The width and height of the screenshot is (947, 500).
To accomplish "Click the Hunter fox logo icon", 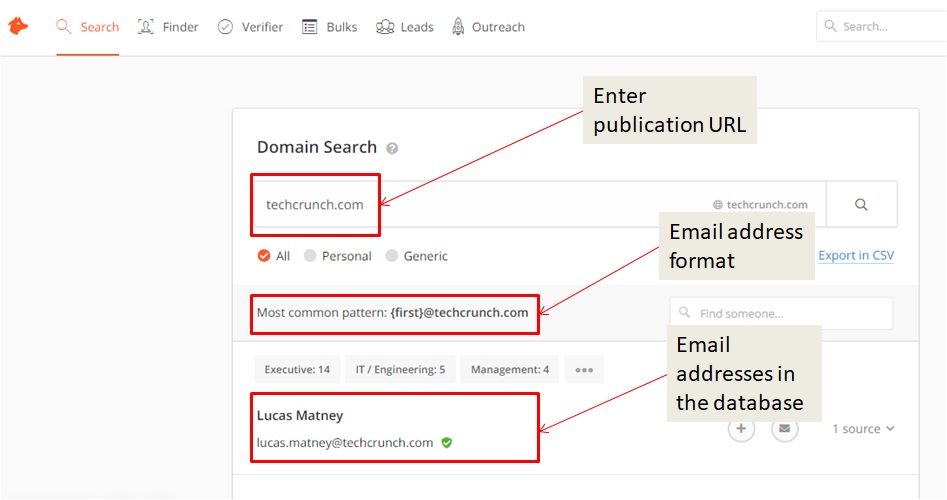I will [x=18, y=27].
